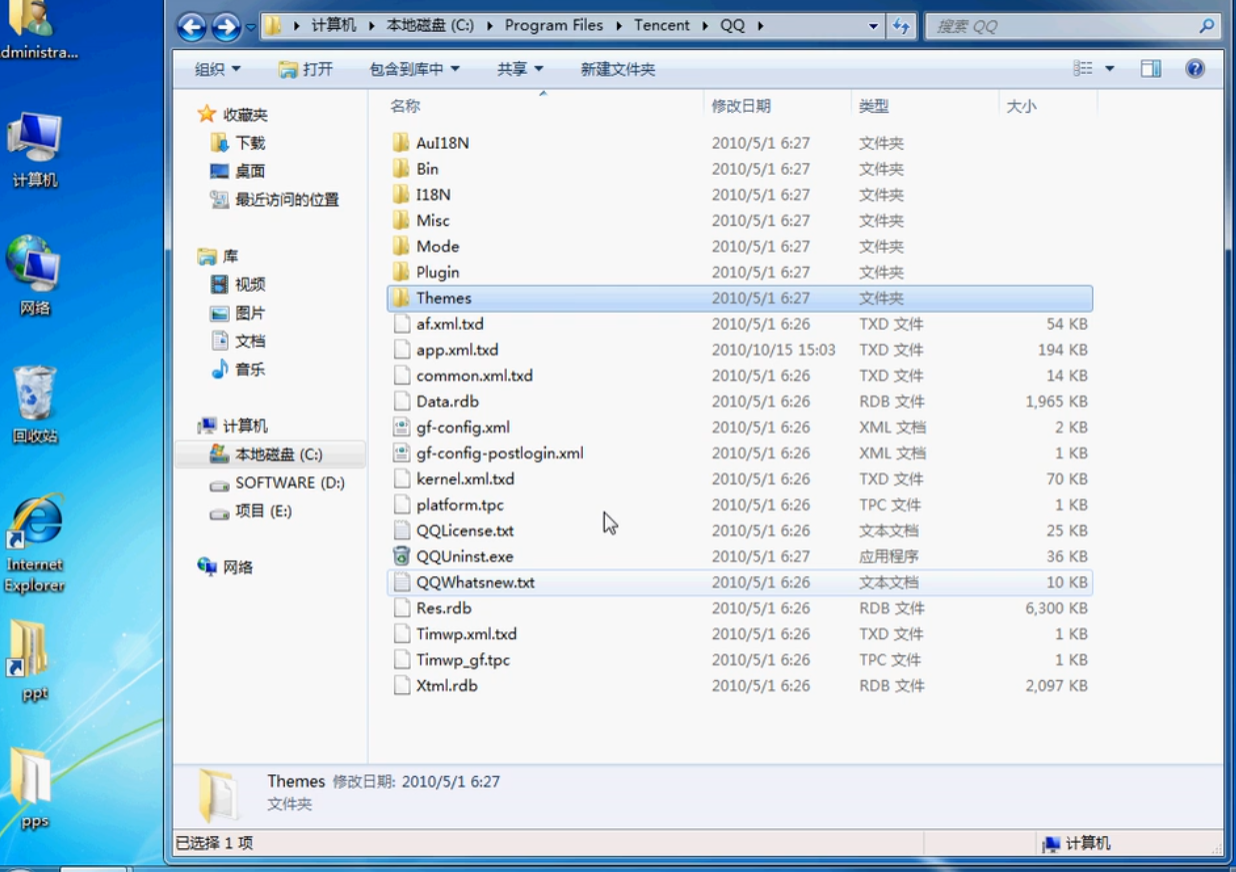The height and width of the screenshot is (872, 1236).
Task: Open the help question mark icon
Action: pos(1195,69)
